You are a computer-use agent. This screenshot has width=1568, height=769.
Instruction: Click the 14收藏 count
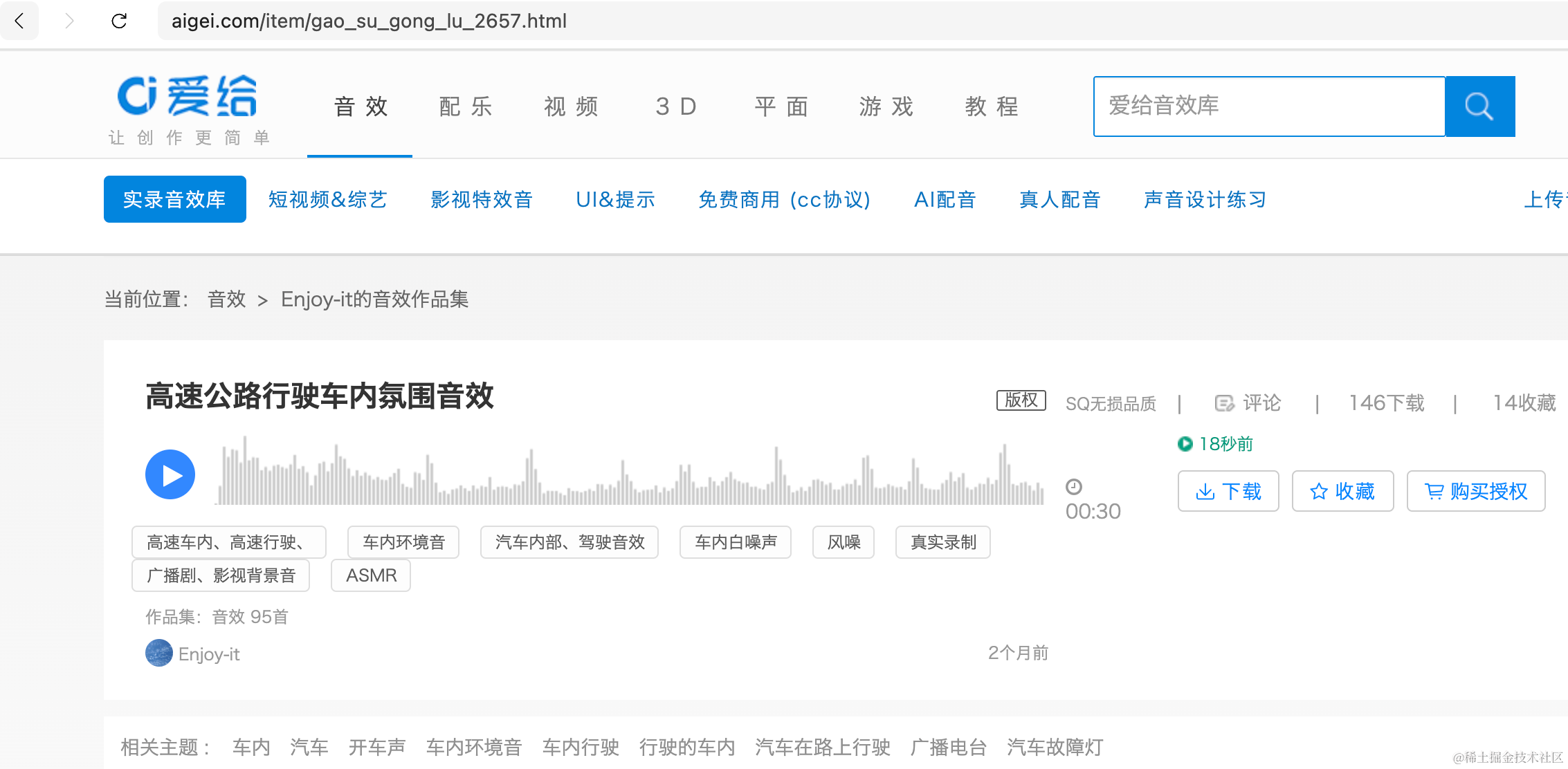(1524, 403)
